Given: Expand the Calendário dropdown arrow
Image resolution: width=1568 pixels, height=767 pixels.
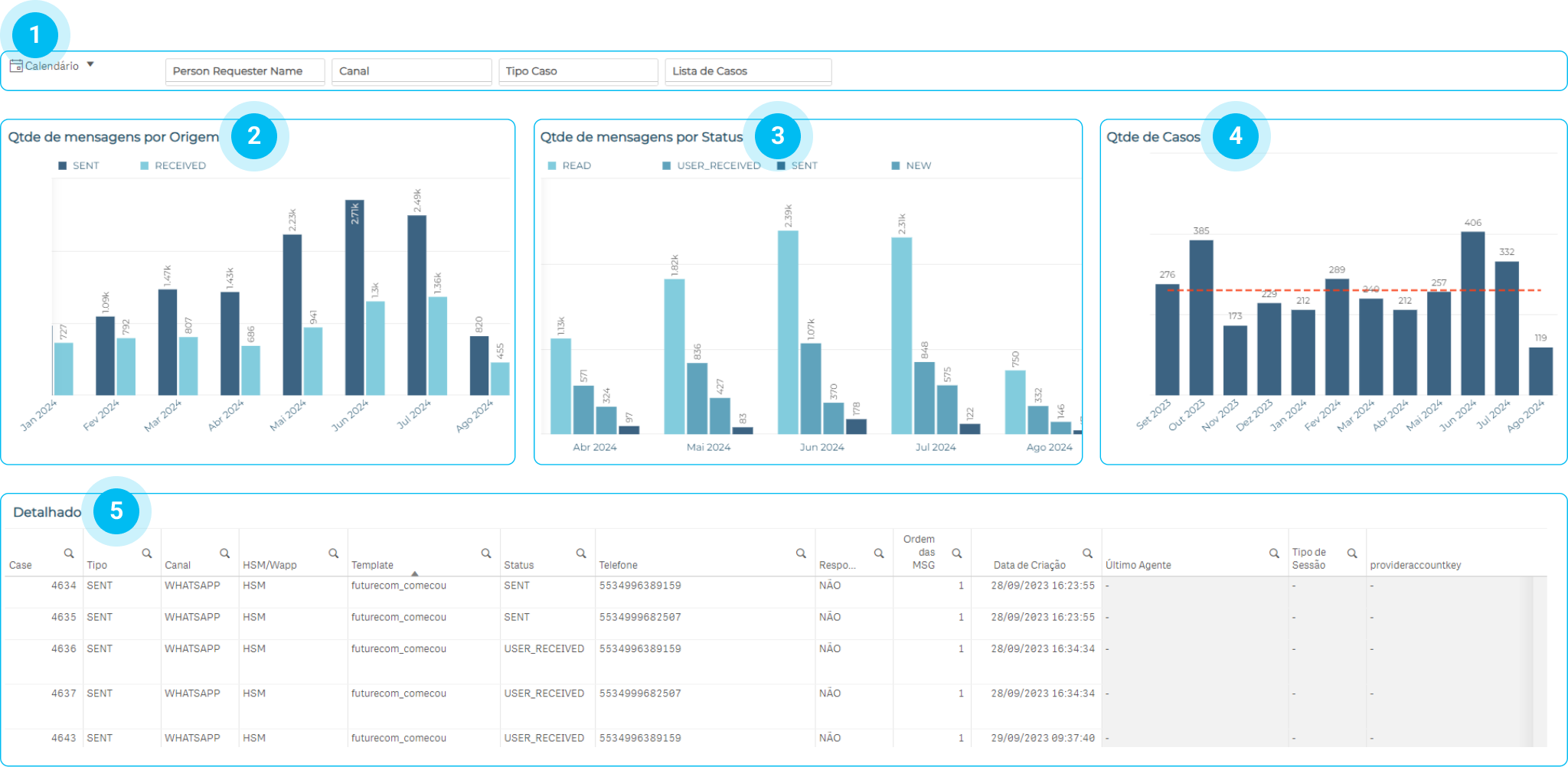Looking at the screenshot, I should 90,64.
